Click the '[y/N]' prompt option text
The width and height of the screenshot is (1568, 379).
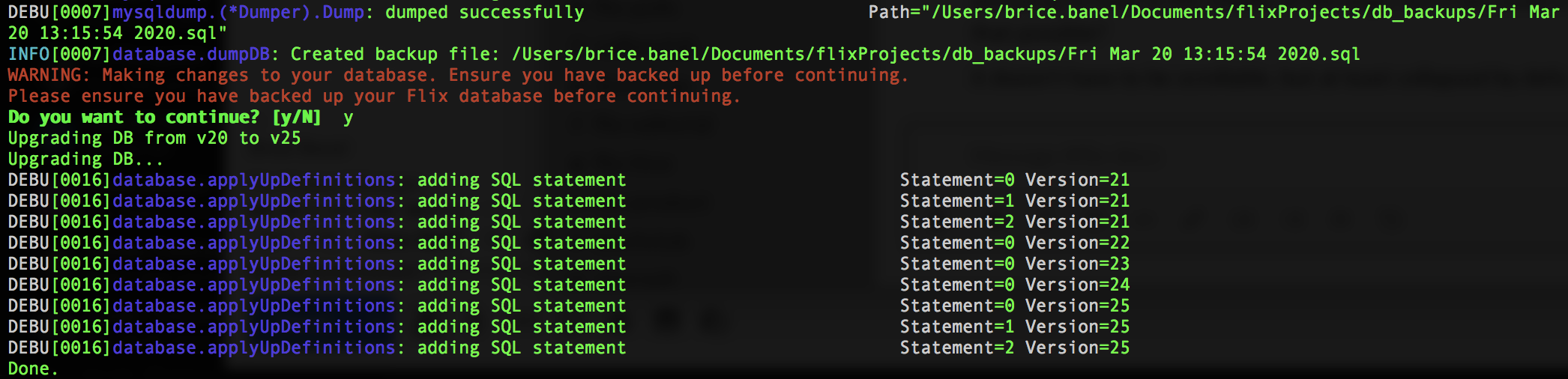click(x=296, y=118)
